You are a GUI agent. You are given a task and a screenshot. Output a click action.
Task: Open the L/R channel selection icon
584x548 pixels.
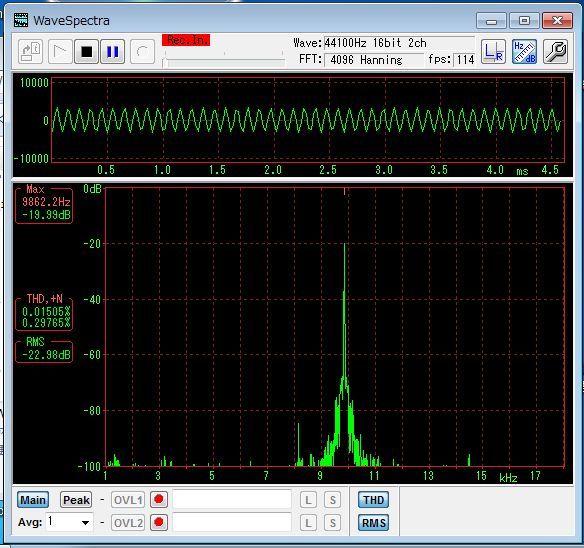(x=493, y=51)
